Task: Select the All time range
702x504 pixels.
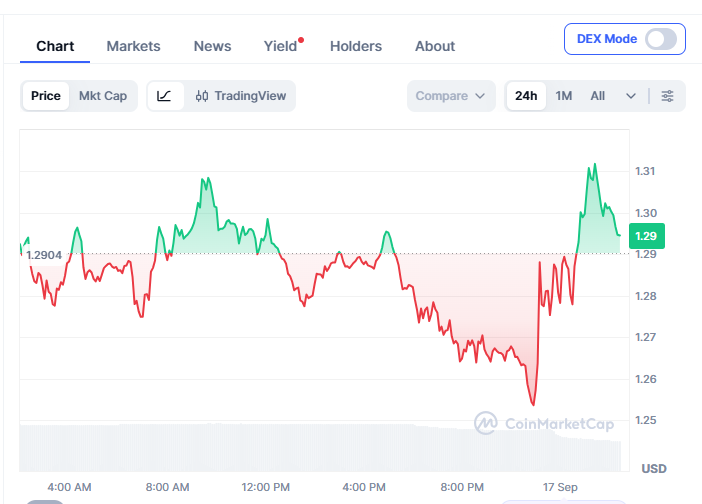Action: pyautogui.click(x=597, y=96)
